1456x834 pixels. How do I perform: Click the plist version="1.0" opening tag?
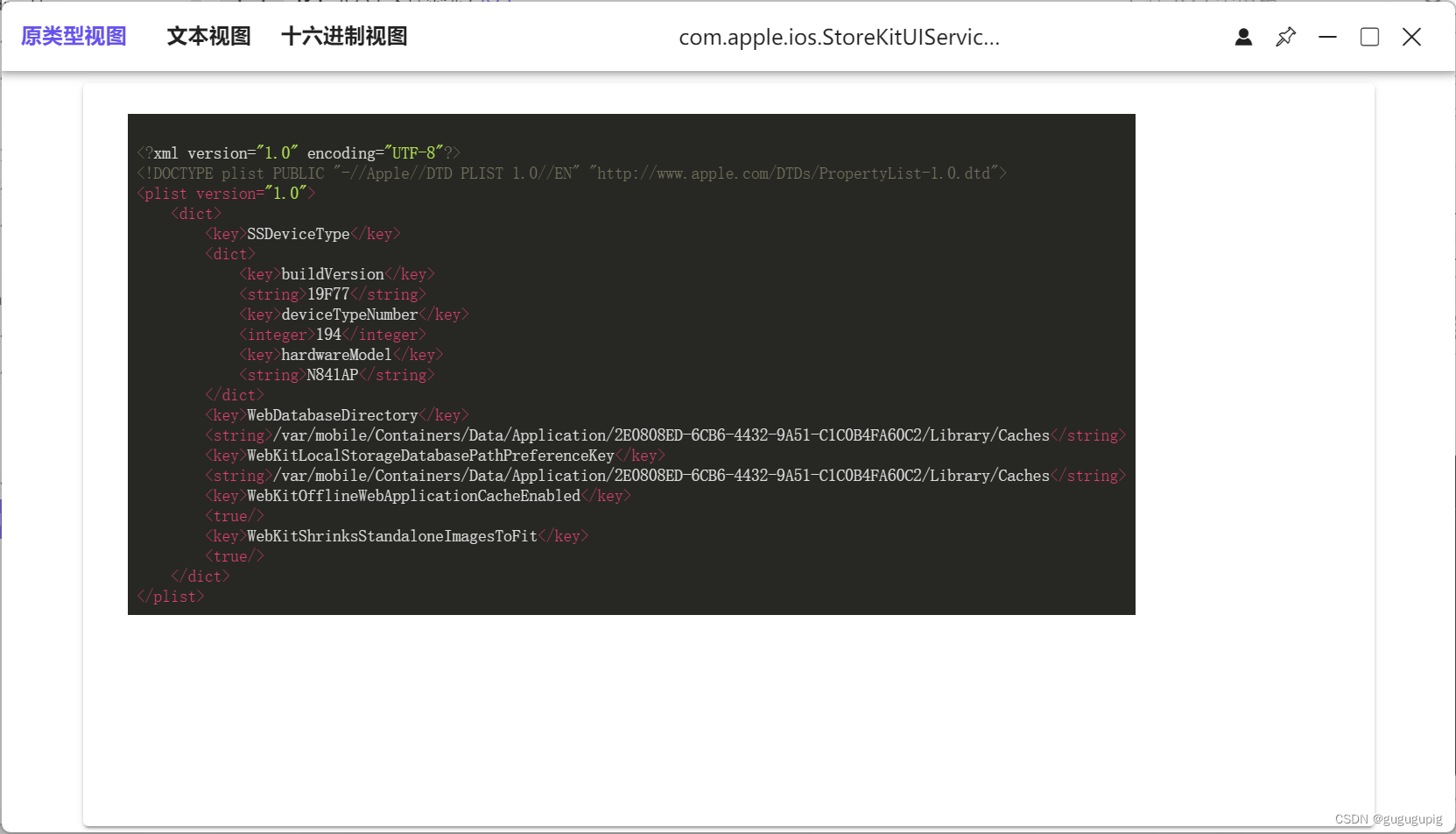[226, 194]
